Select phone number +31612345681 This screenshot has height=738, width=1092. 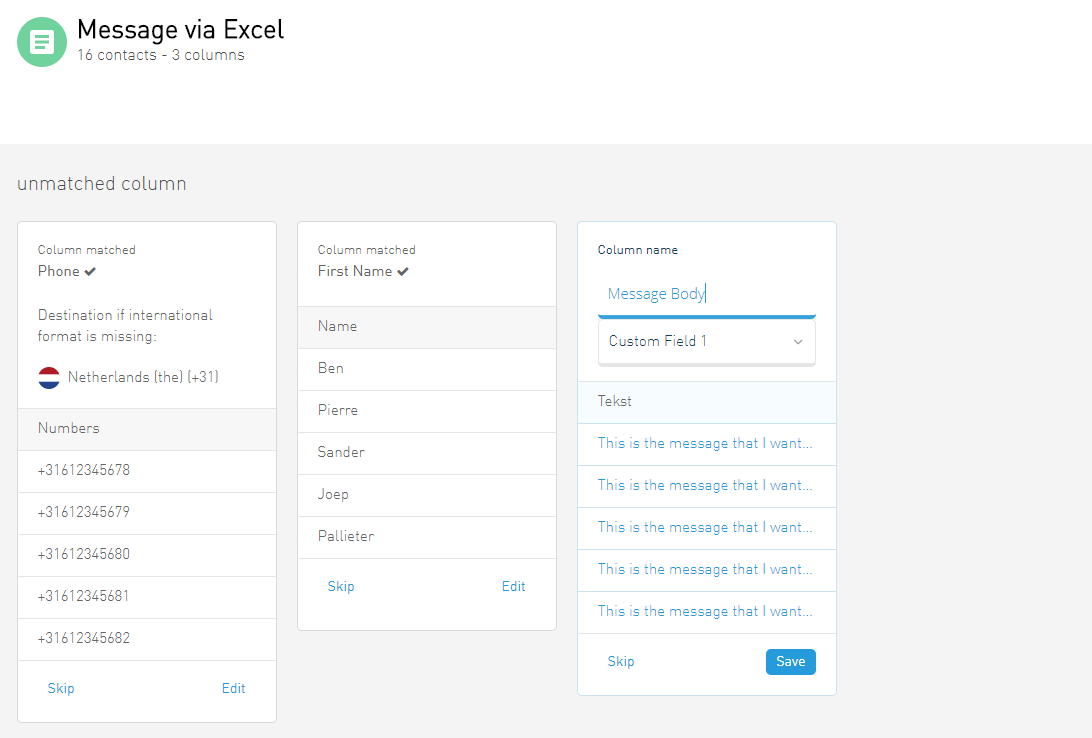point(147,596)
